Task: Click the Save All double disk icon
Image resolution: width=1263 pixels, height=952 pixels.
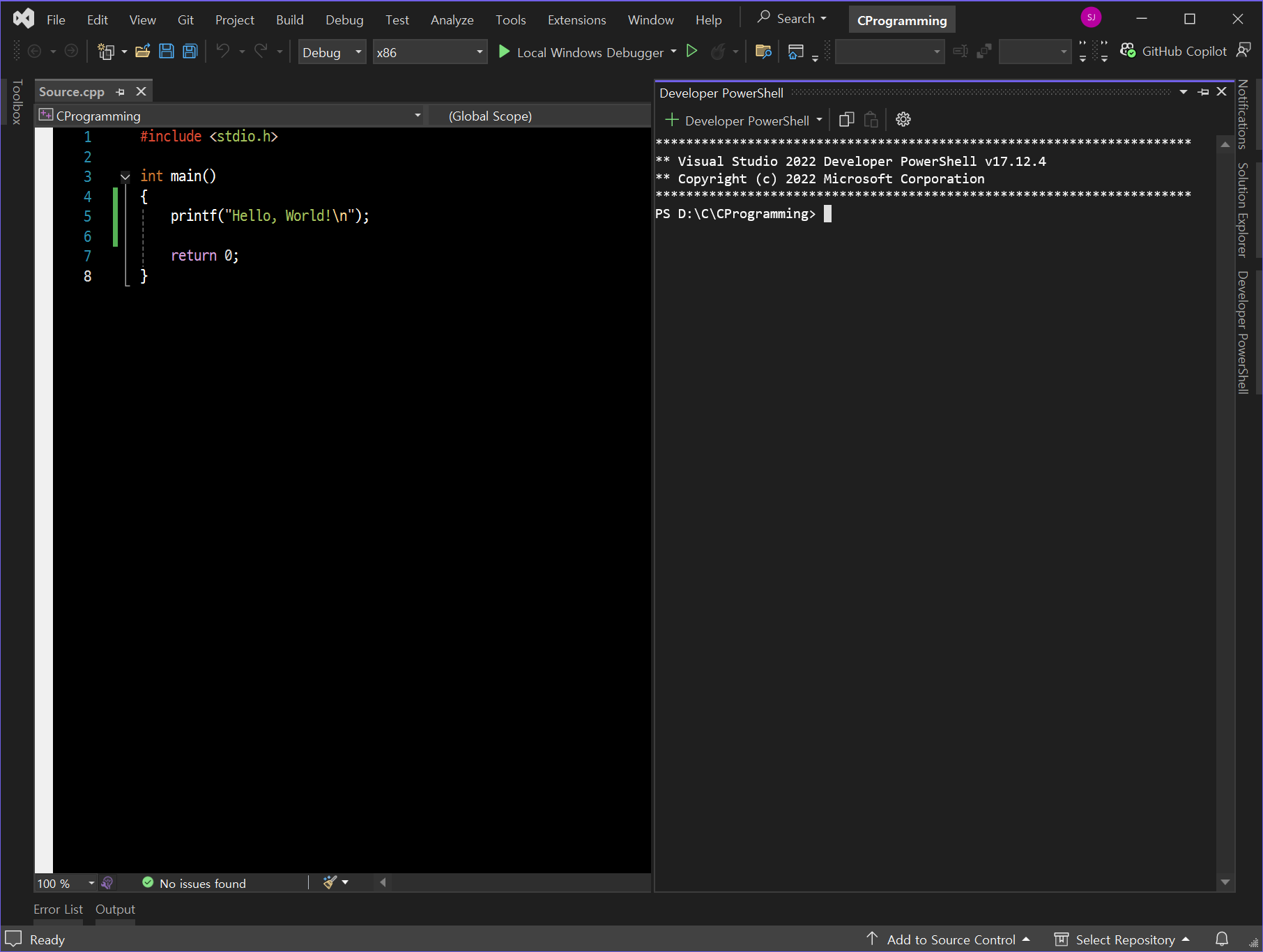Action: coord(190,52)
